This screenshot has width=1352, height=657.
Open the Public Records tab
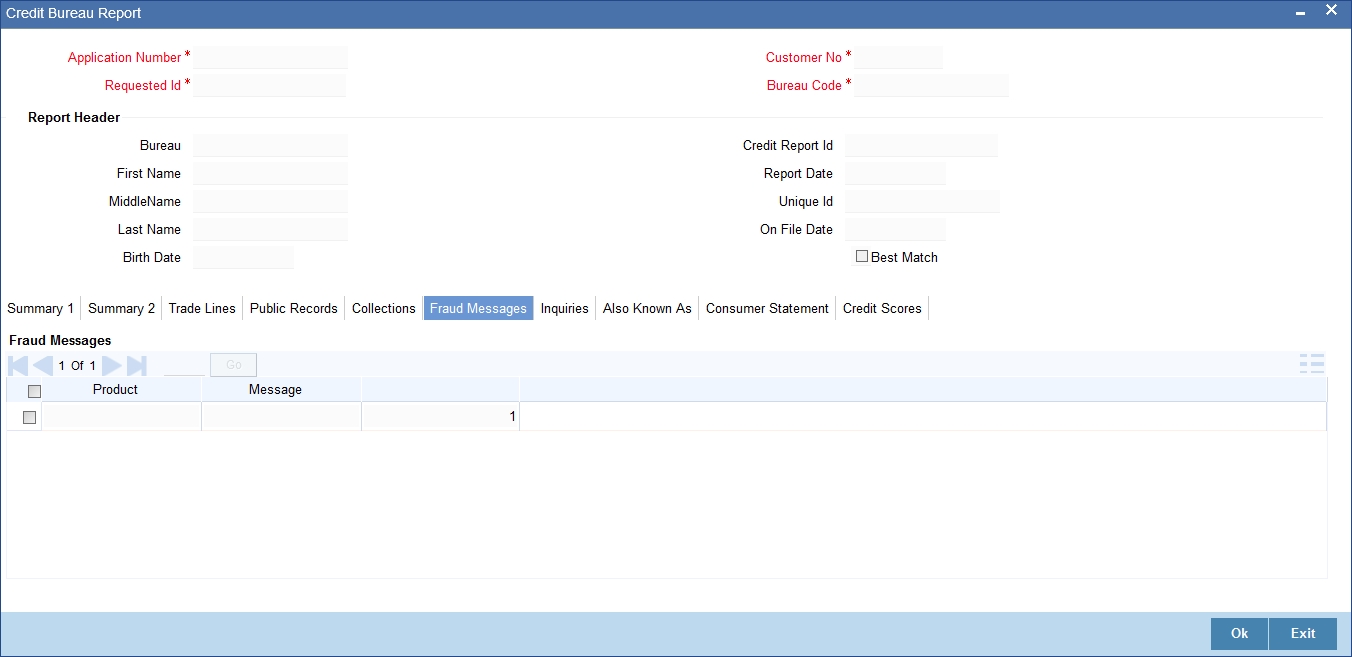coord(294,308)
